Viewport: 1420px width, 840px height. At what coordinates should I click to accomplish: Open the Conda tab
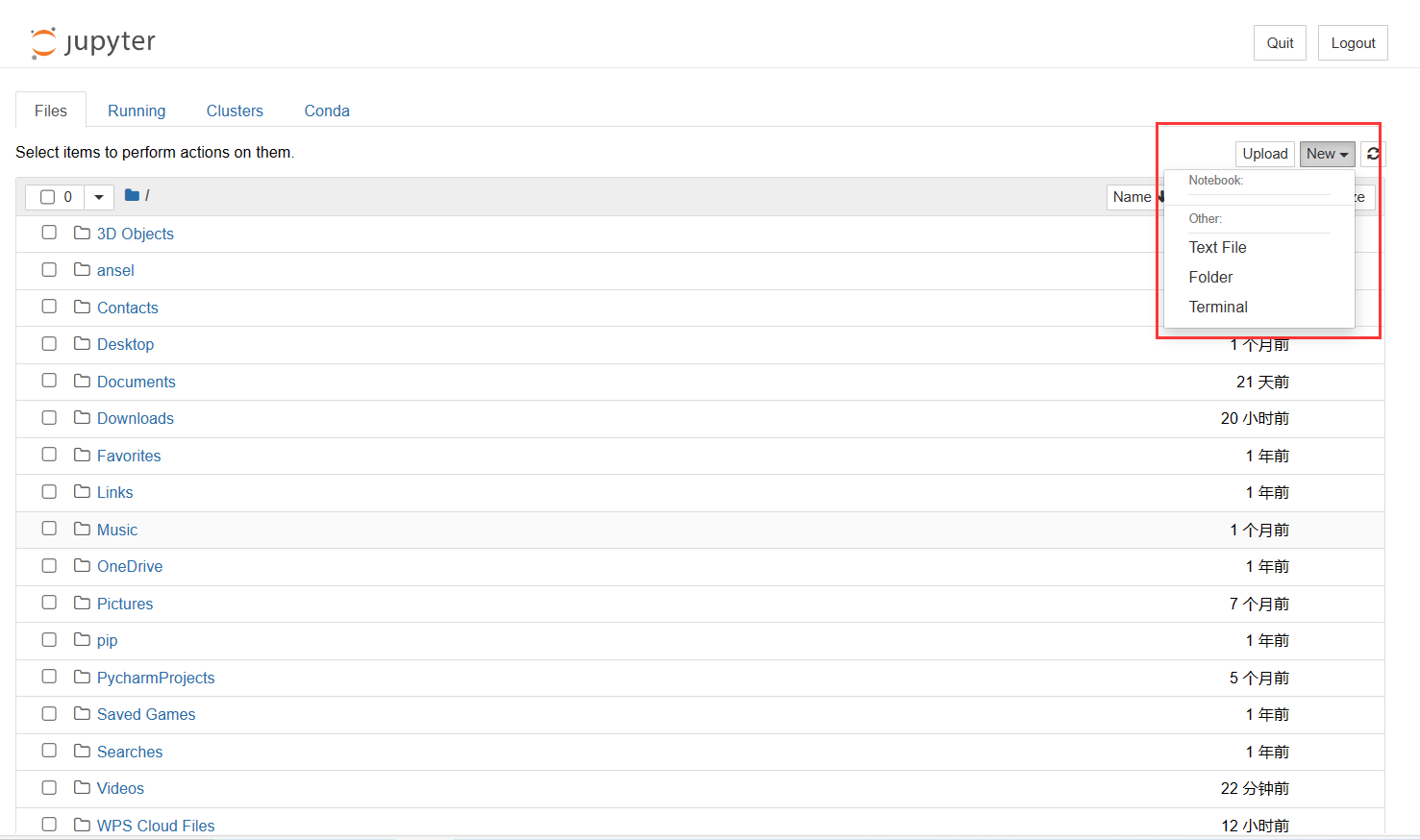click(327, 111)
